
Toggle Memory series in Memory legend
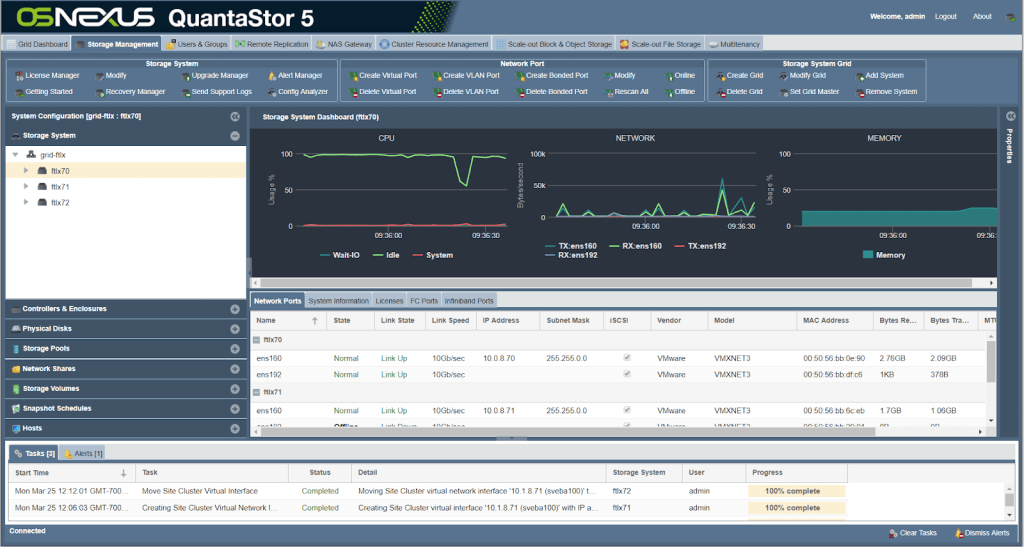click(884, 255)
